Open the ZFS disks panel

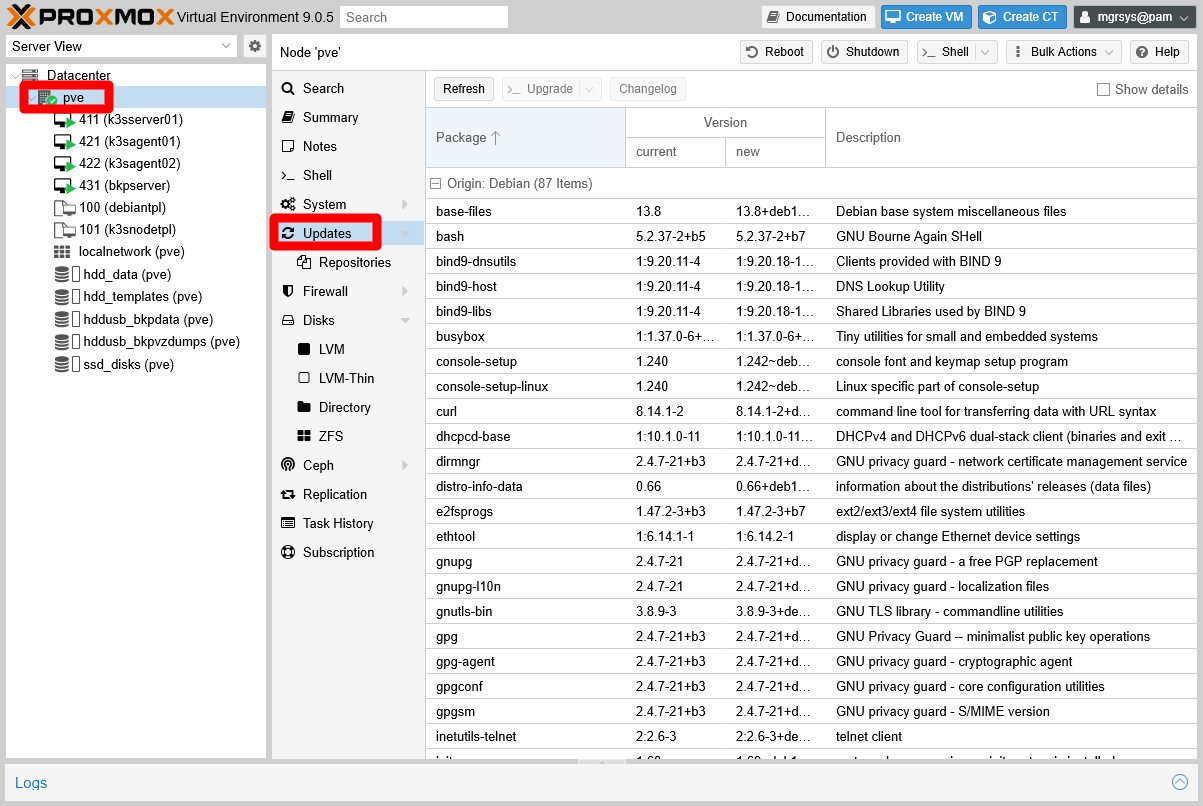click(x=331, y=436)
